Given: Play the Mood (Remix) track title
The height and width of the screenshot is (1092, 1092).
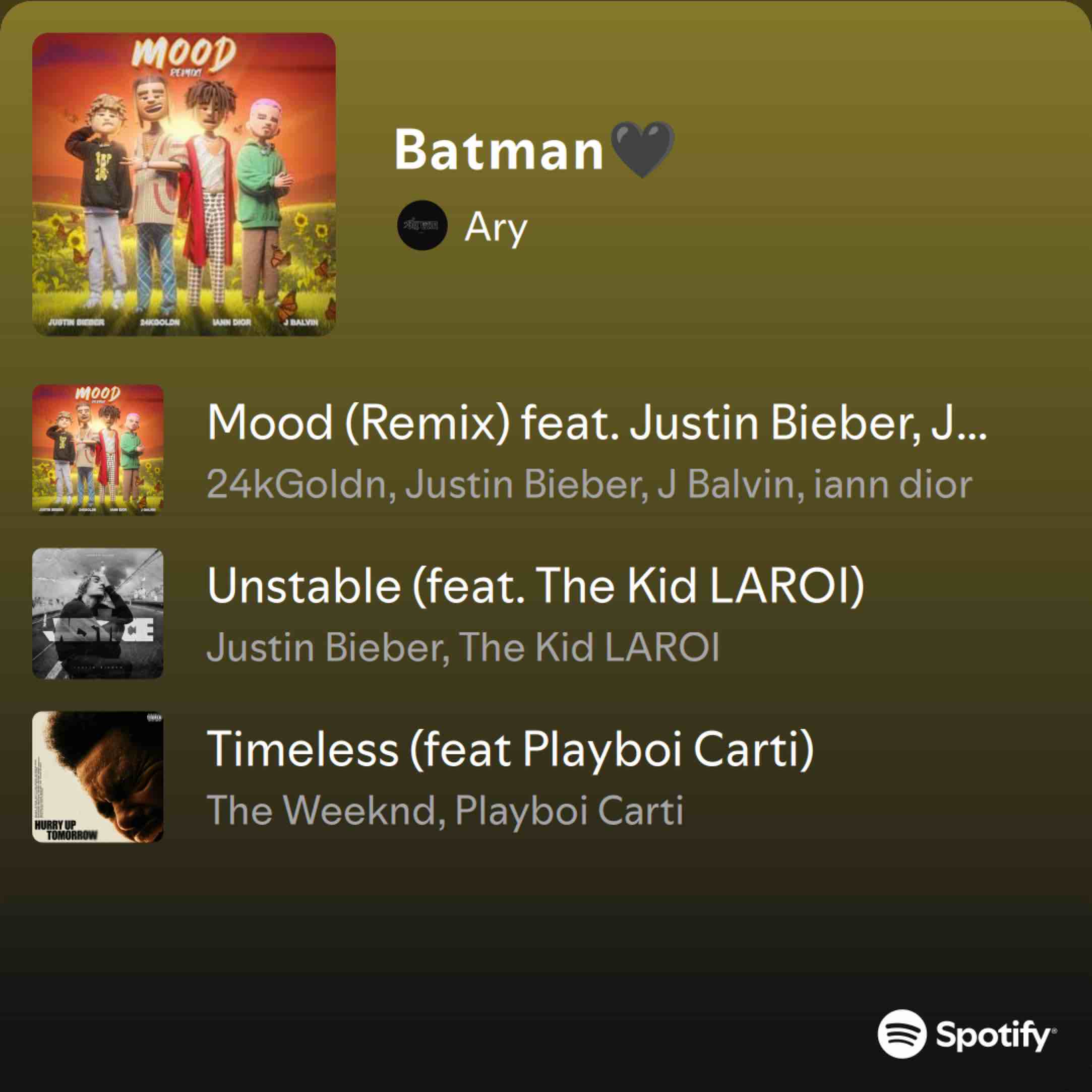Looking at the screenshot, I should (x=597, y=423).
